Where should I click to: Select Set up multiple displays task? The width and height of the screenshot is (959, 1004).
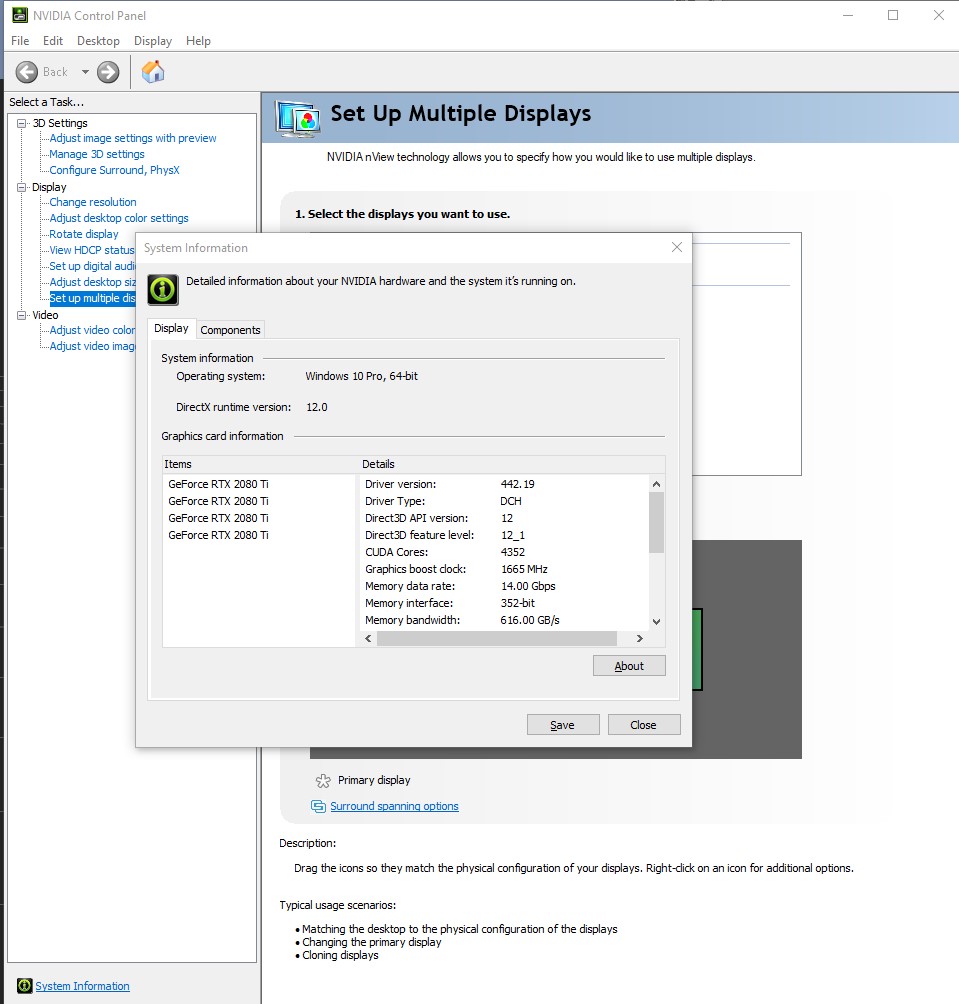pos(92,298)
